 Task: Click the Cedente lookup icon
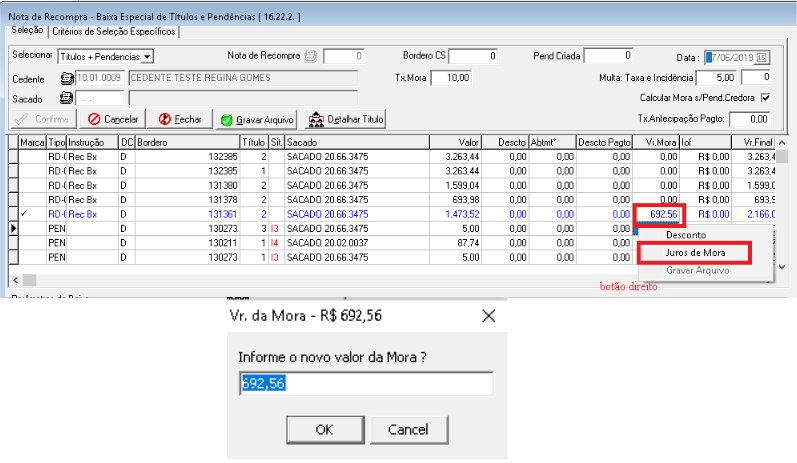pyautogui.click(x=68, y=78)
